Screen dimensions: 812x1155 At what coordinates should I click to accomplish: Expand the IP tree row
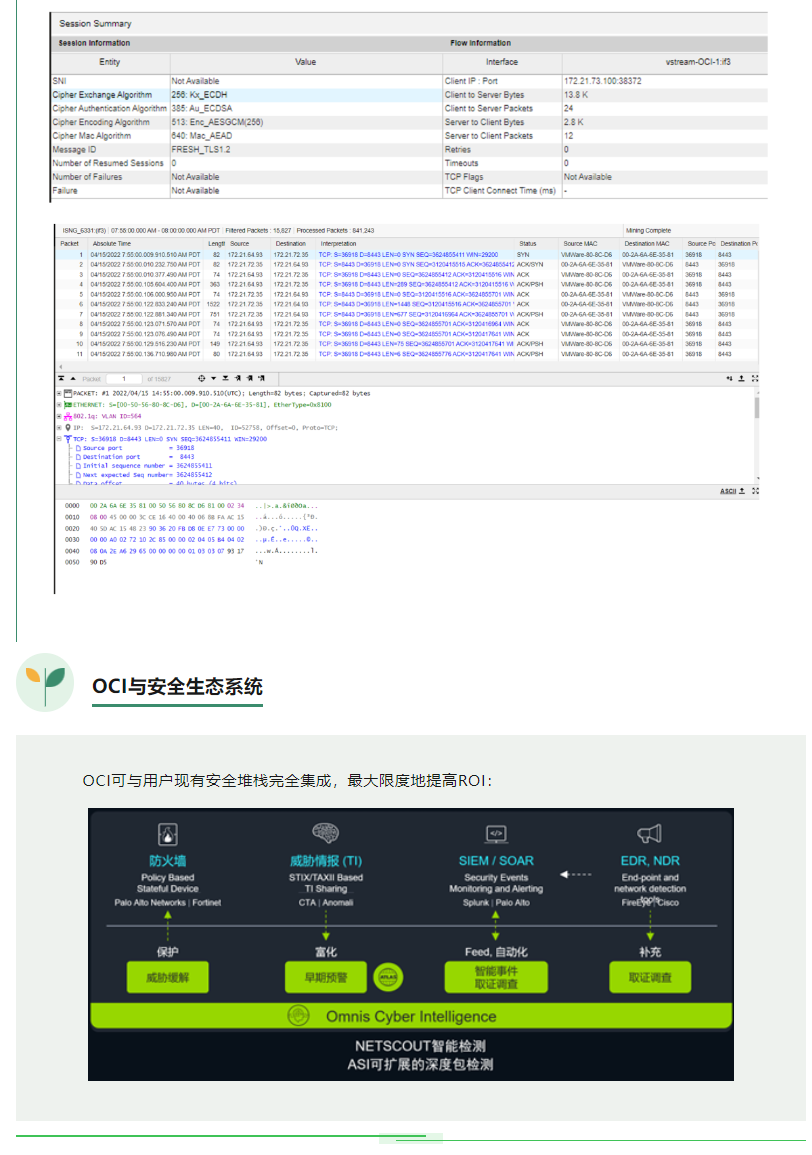[x=60, y=427]
